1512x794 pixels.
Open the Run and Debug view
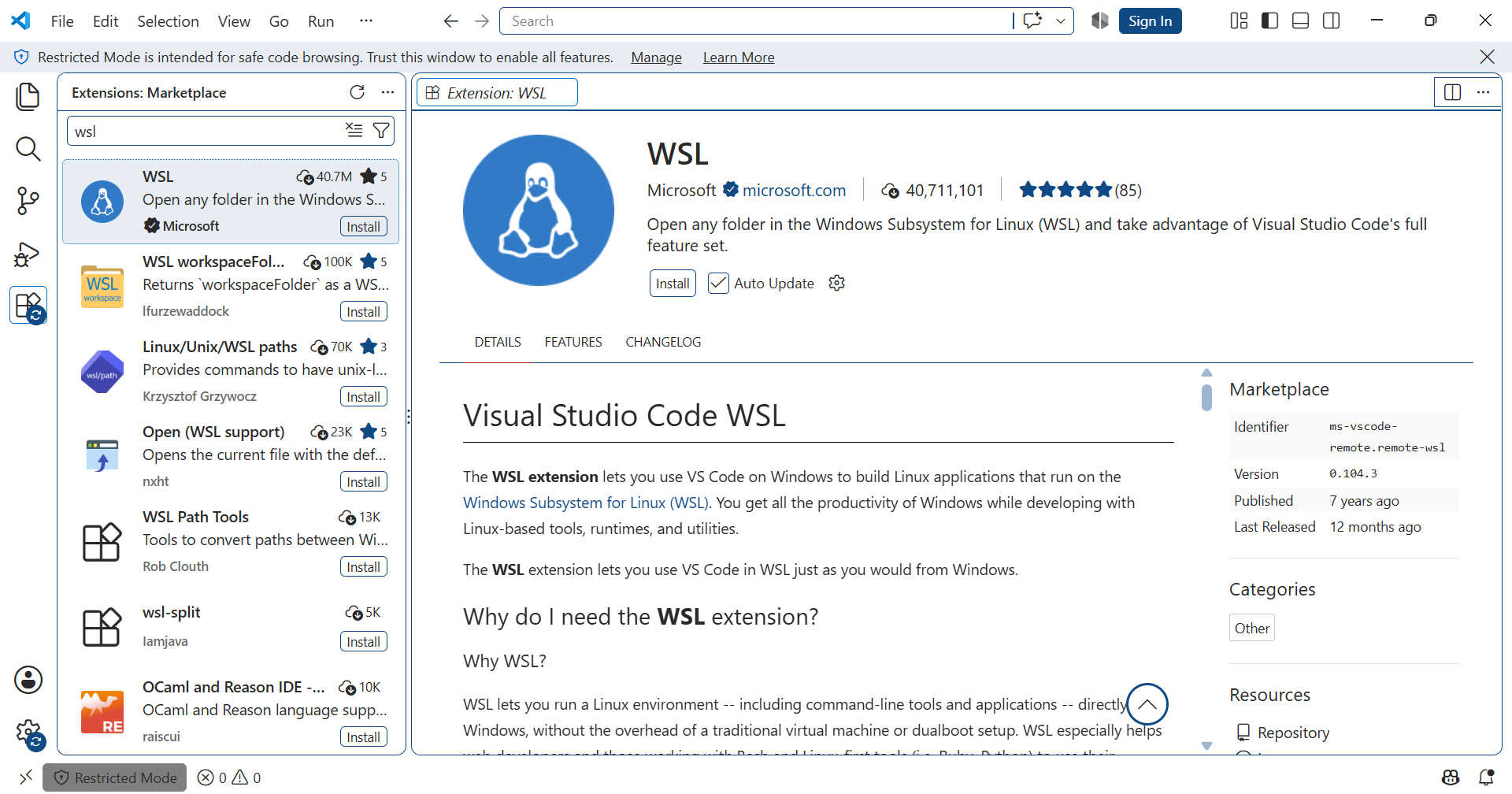pyautogui.click(x=28, y=254)
